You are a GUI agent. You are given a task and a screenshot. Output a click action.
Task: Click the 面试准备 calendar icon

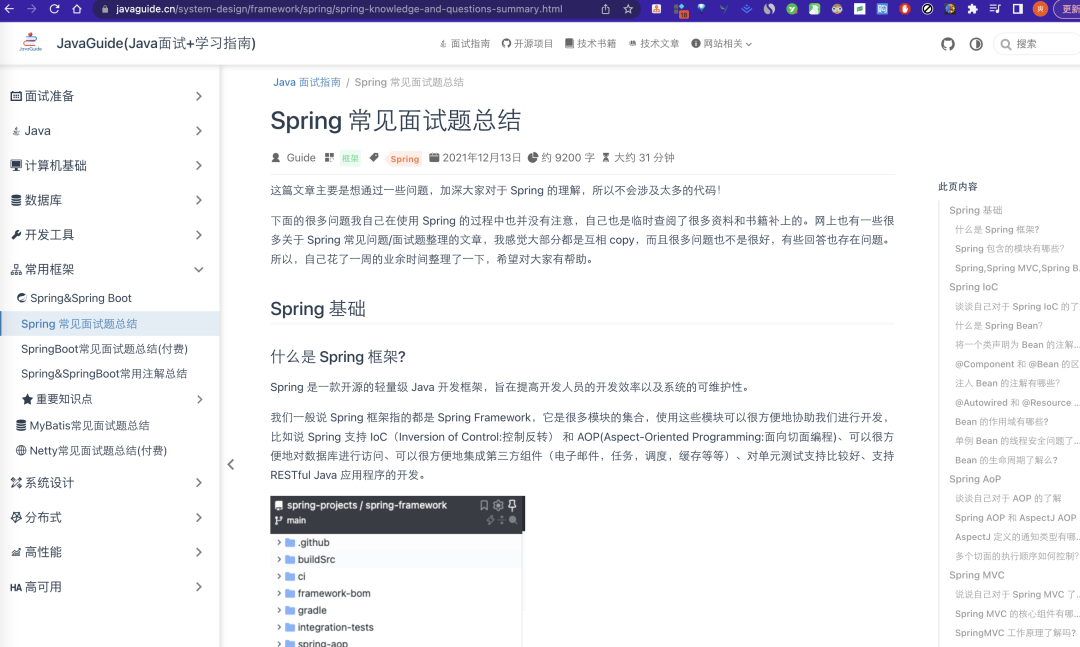coord(16,96)
